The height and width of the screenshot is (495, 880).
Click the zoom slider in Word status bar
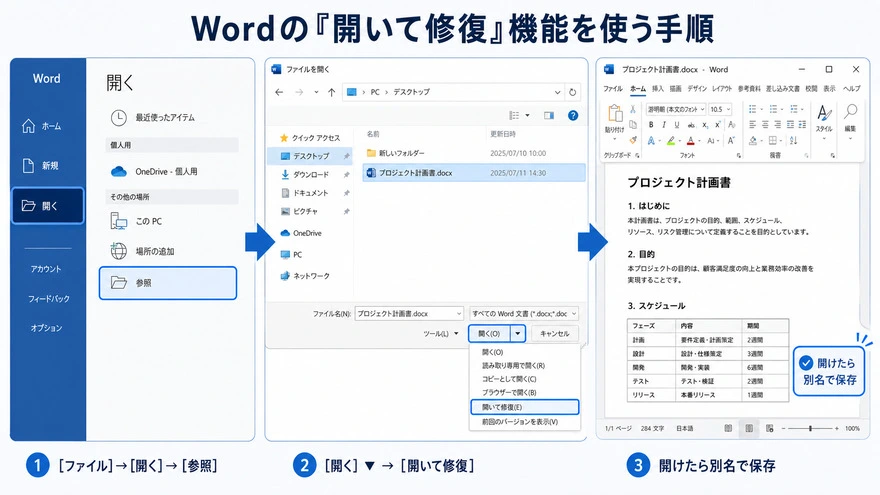click(810, 428)
